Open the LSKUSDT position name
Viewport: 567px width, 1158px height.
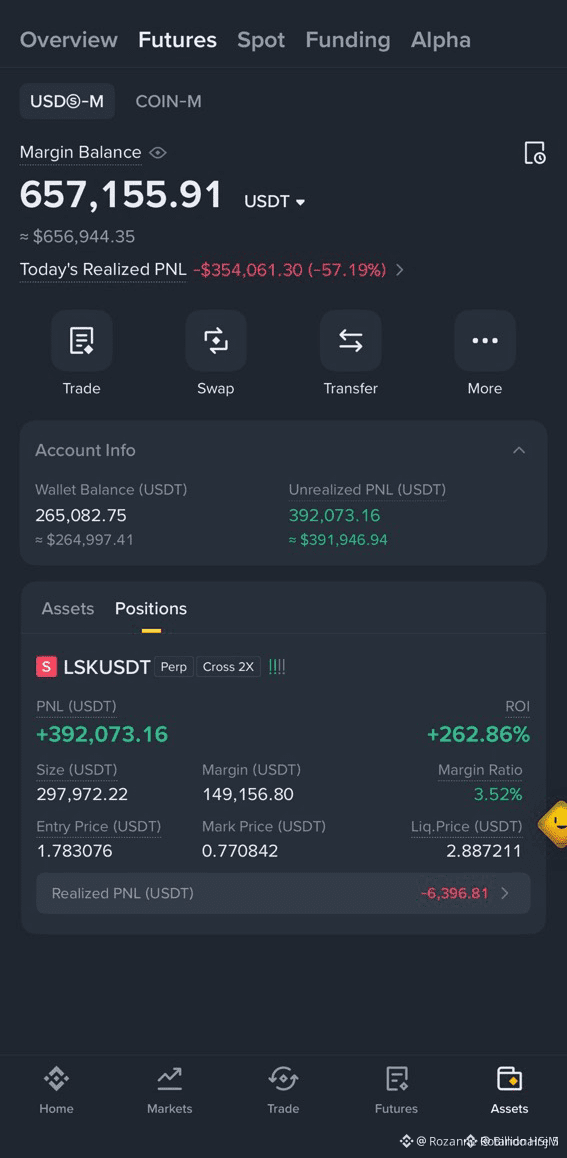click(107, 667)
